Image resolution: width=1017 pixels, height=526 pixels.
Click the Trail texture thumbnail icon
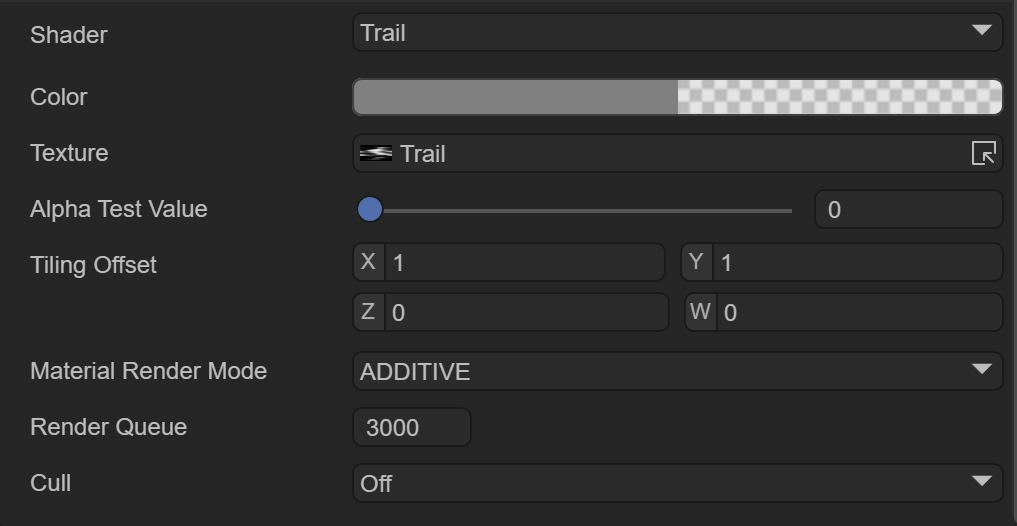click(376, 153)
